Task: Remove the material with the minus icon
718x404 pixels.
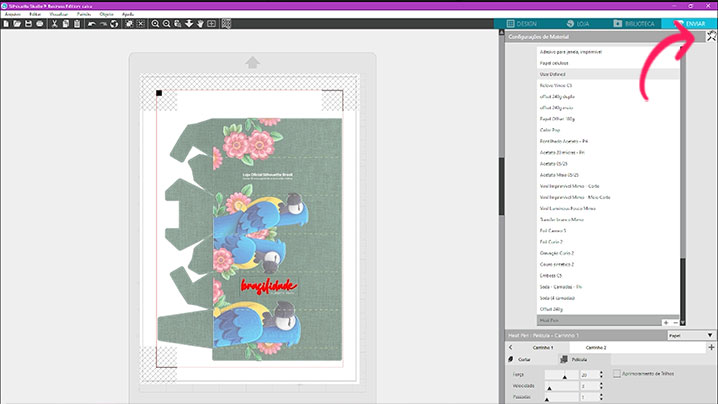Action: pyautogui.click(x=675, y=322)
